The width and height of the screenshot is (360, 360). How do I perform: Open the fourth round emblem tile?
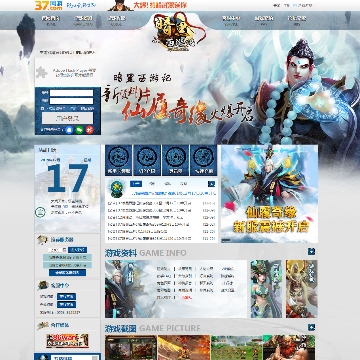tap(204, 160)
